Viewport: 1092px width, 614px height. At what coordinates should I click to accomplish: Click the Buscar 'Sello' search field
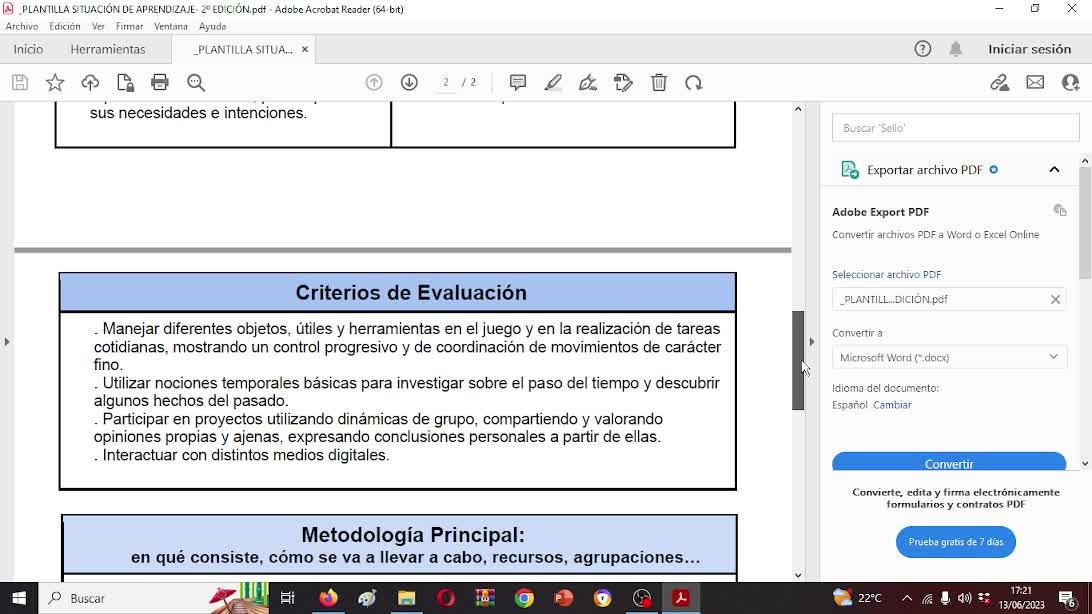point(955,128)
